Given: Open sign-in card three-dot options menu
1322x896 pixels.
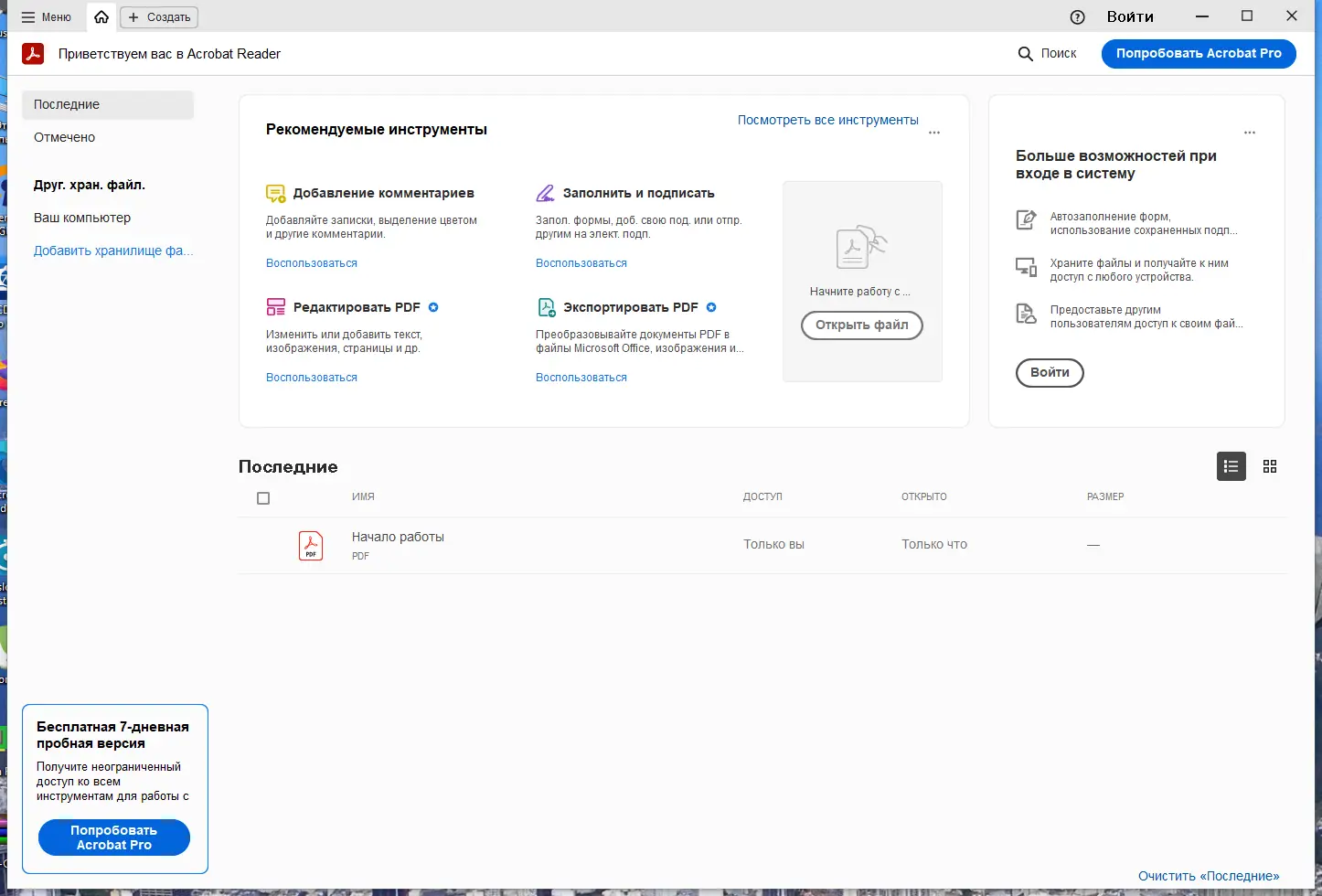Looking at the screenshot, I should (x=1250, y=133).
